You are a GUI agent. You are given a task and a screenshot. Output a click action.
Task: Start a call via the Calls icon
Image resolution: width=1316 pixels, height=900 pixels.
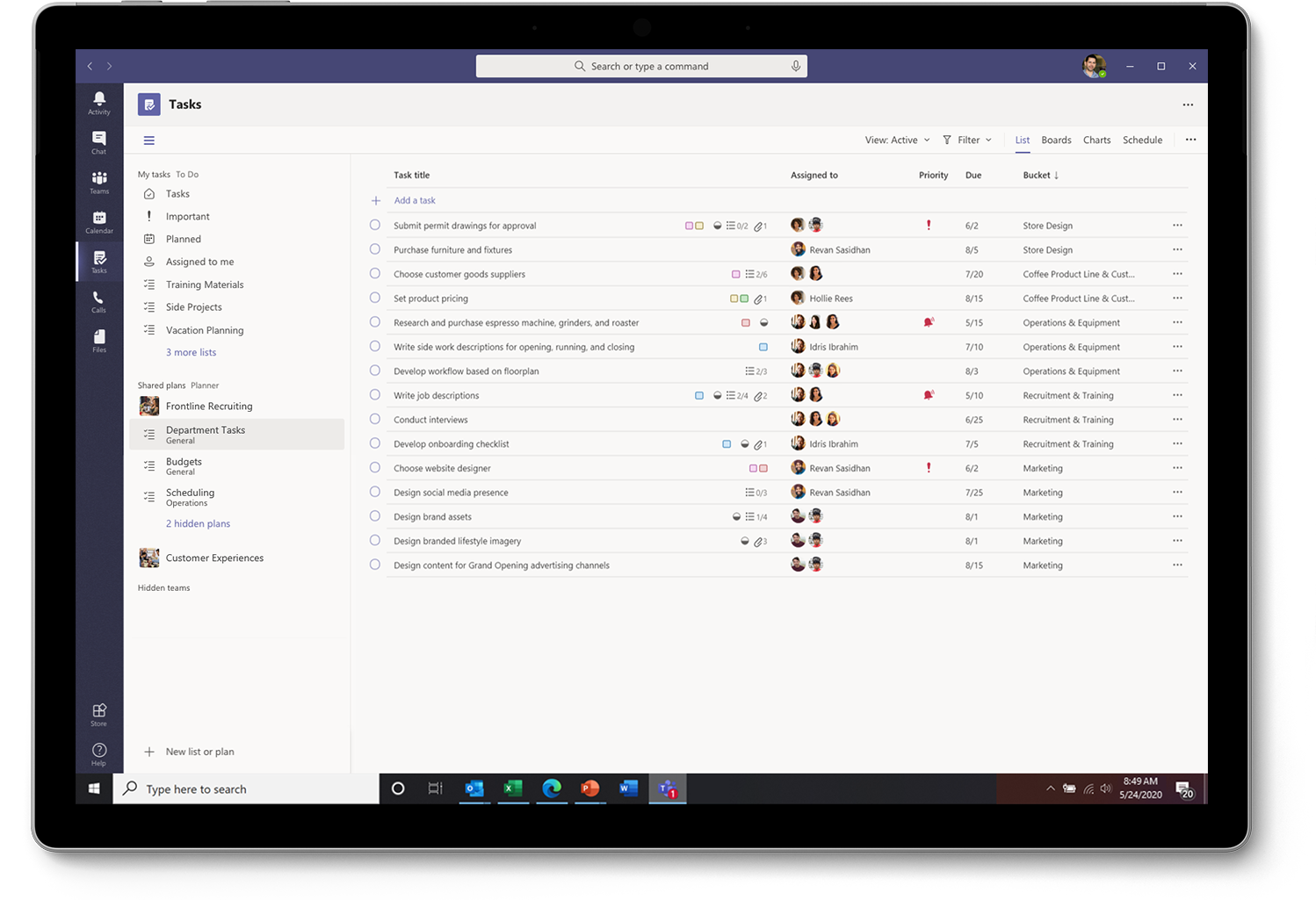[98, 301]
